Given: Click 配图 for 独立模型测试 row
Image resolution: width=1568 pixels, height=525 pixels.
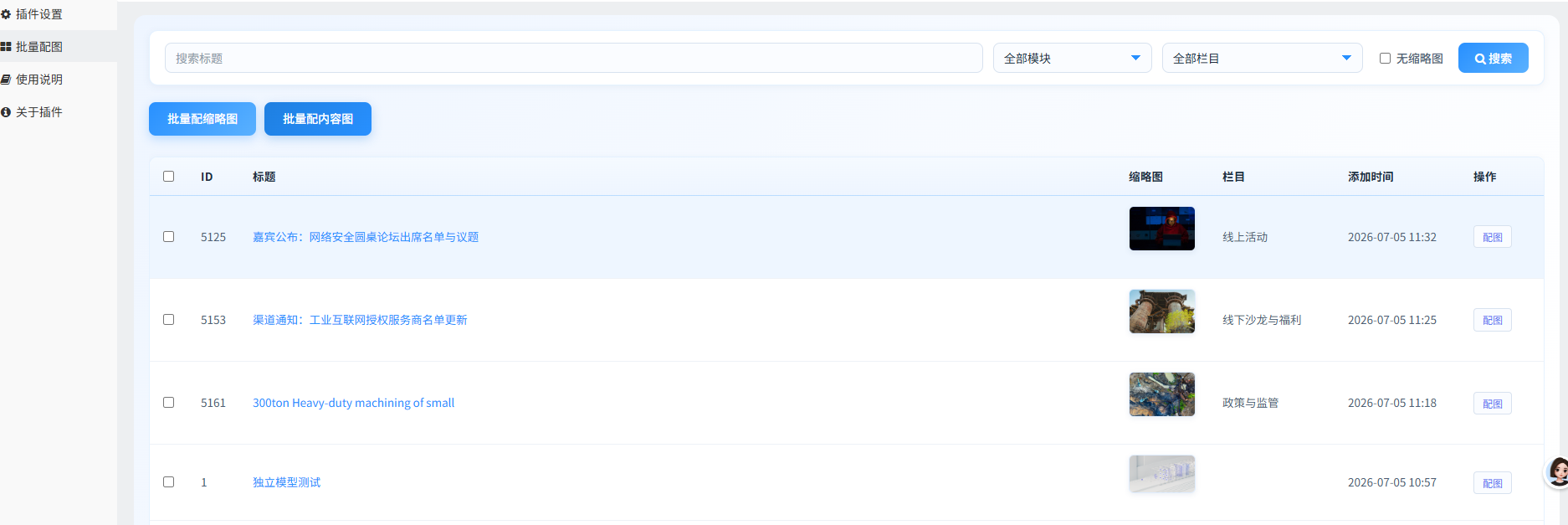Looking at the screenshot, I should (x=1492, y=483).
